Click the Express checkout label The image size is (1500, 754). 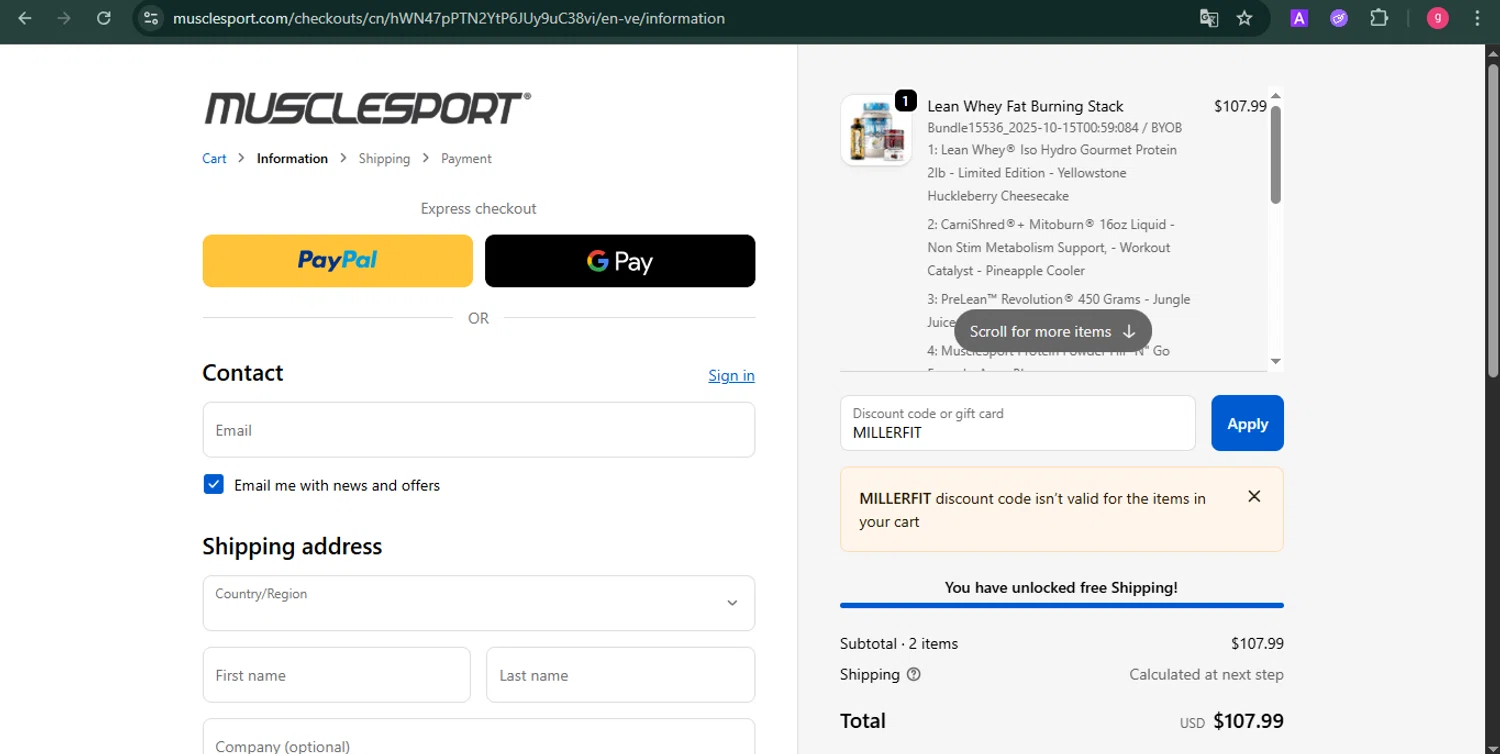click(479, 208)
